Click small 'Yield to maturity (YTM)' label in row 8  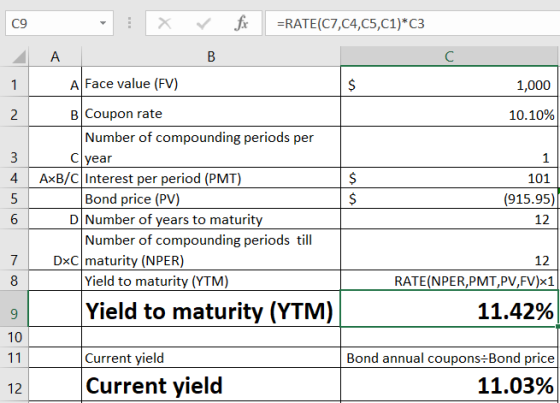211,280
